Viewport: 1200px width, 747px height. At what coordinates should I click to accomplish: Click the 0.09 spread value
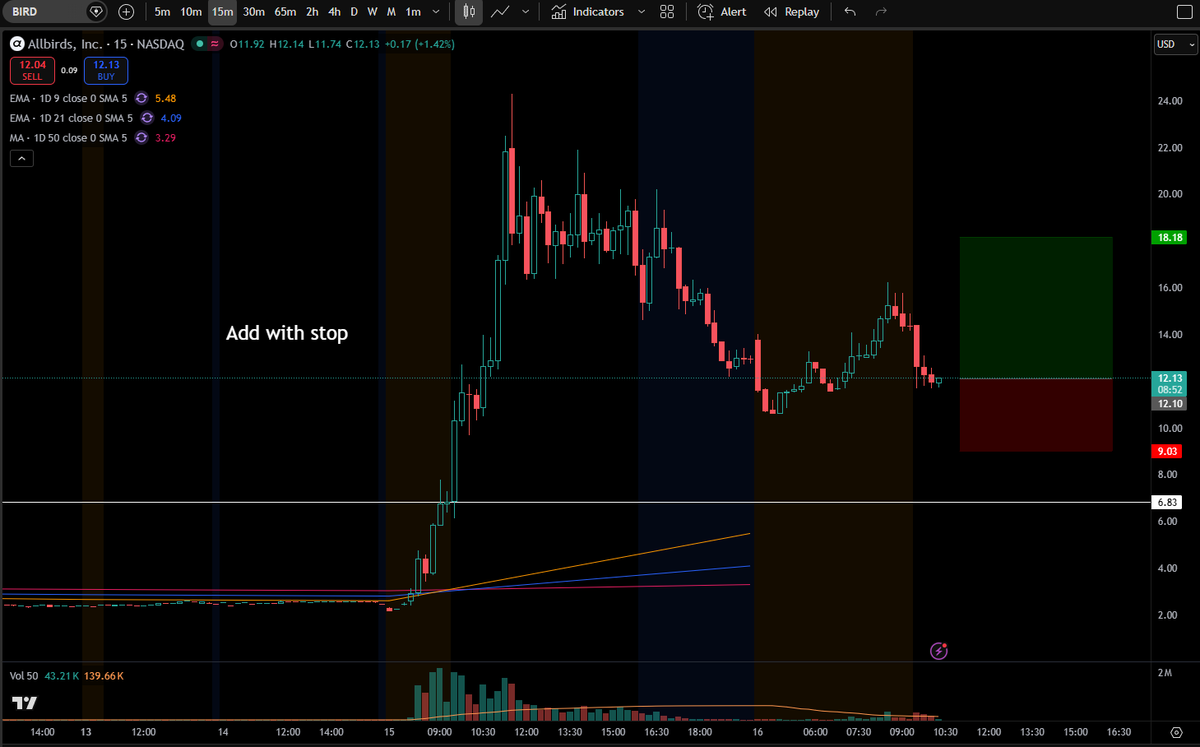point(69,70)
